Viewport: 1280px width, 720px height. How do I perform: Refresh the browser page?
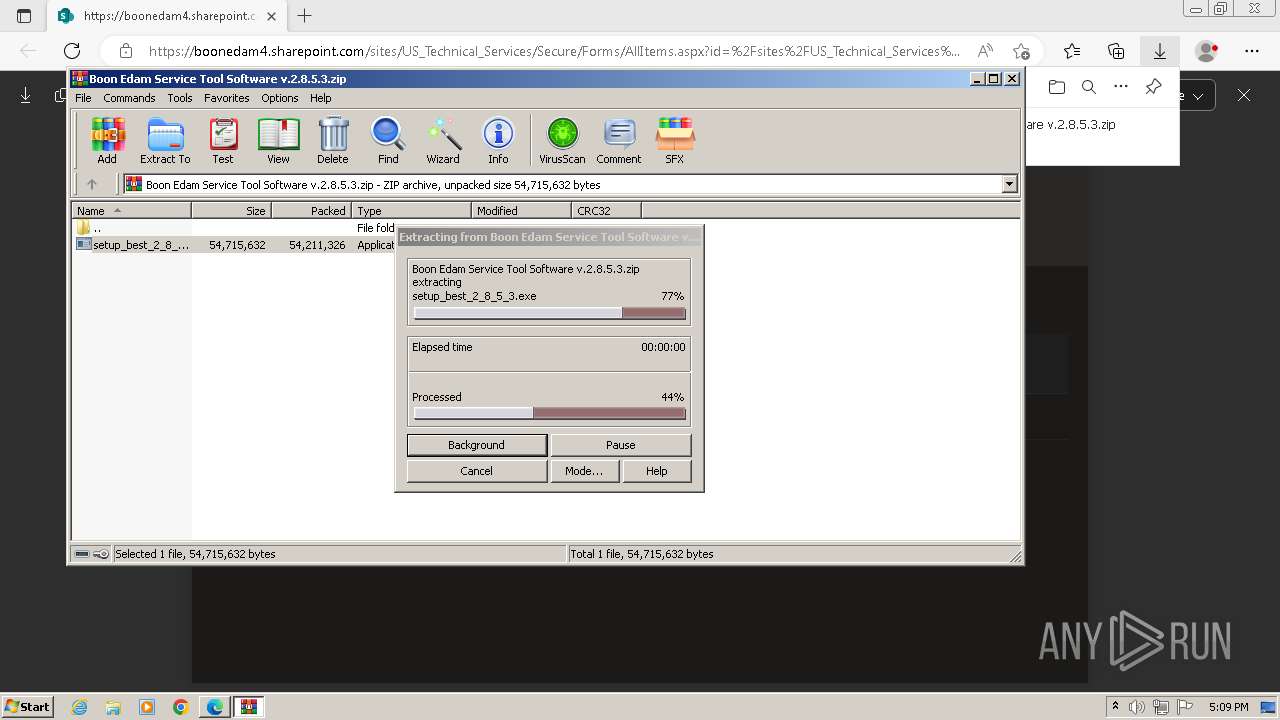coord(72,51)
